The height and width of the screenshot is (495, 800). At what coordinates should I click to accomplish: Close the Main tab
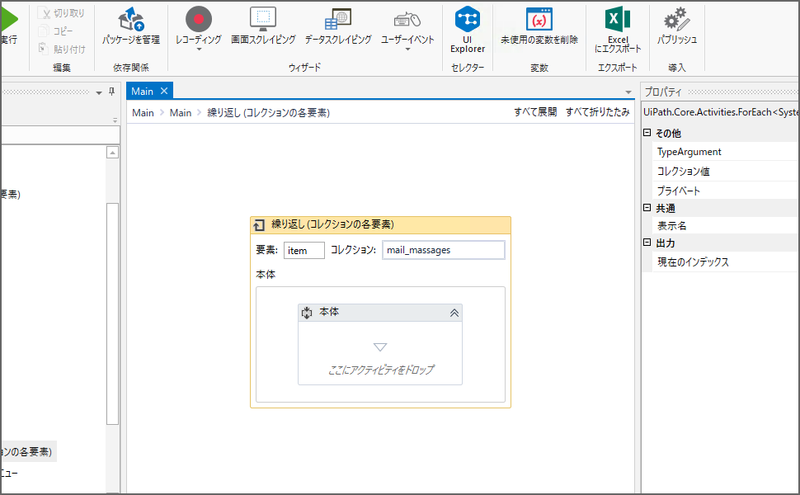pyautogui.click(x=164, y=91)
